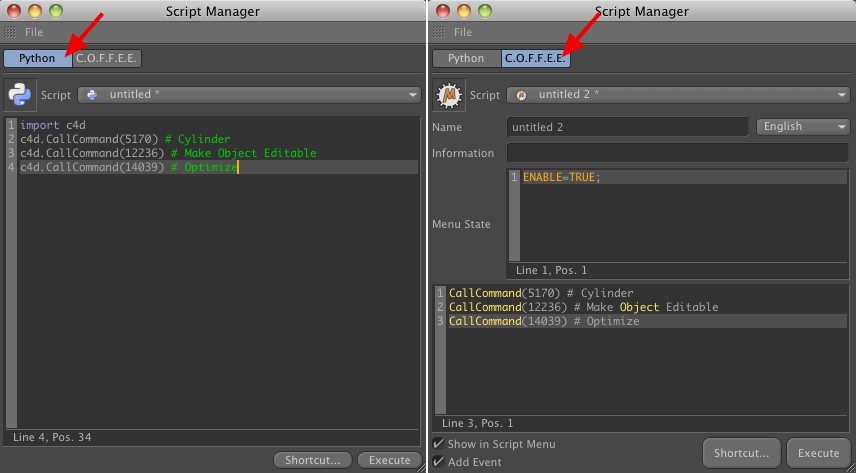This screenshot has width=856, height=473.
Task: Select the C.O.F.F.E.E. tab in right window
Action: point(535,58)
